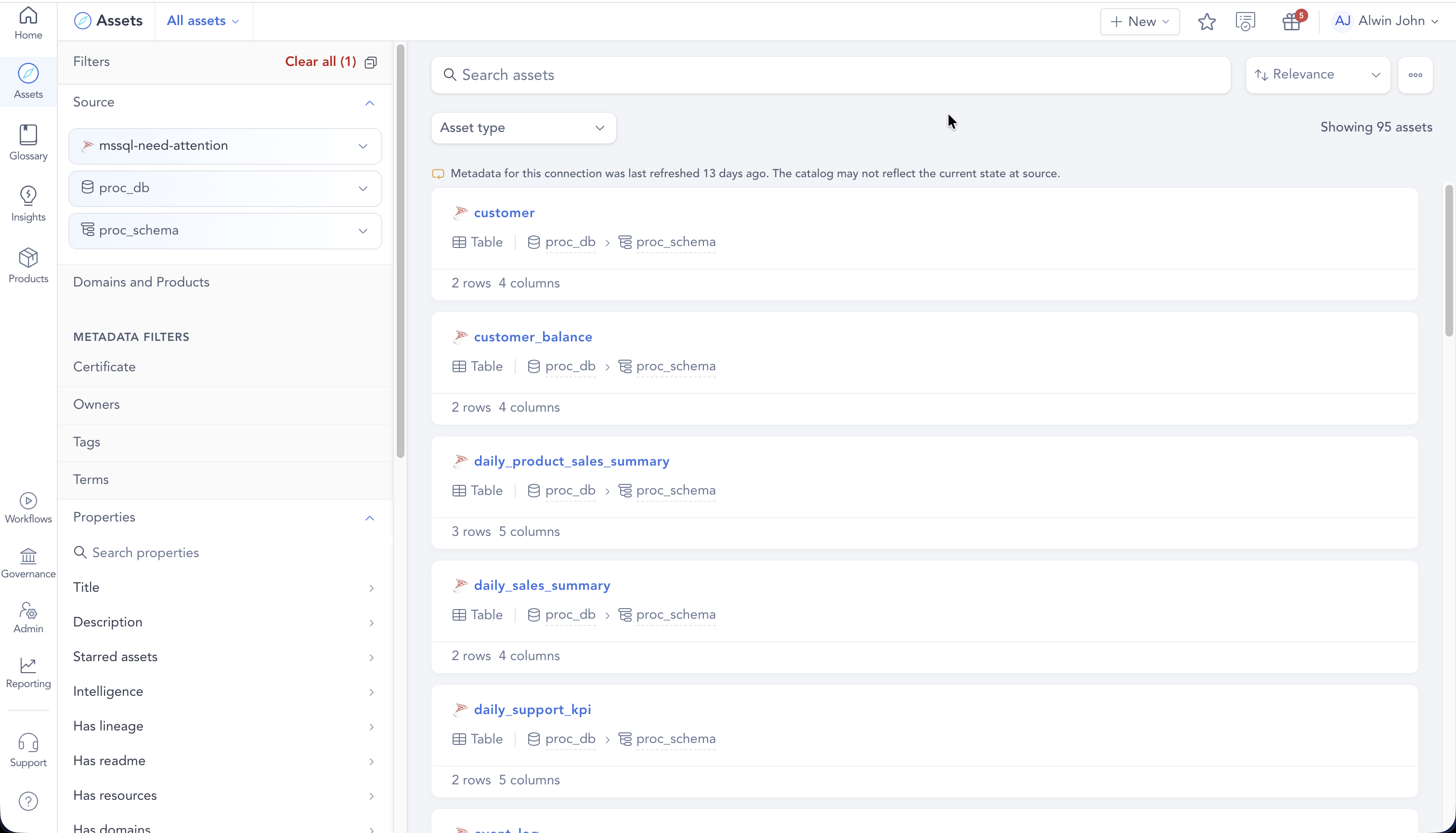
Task: Click the connector icon next to daily_sales_summary
Action: (x=460, y=586)
